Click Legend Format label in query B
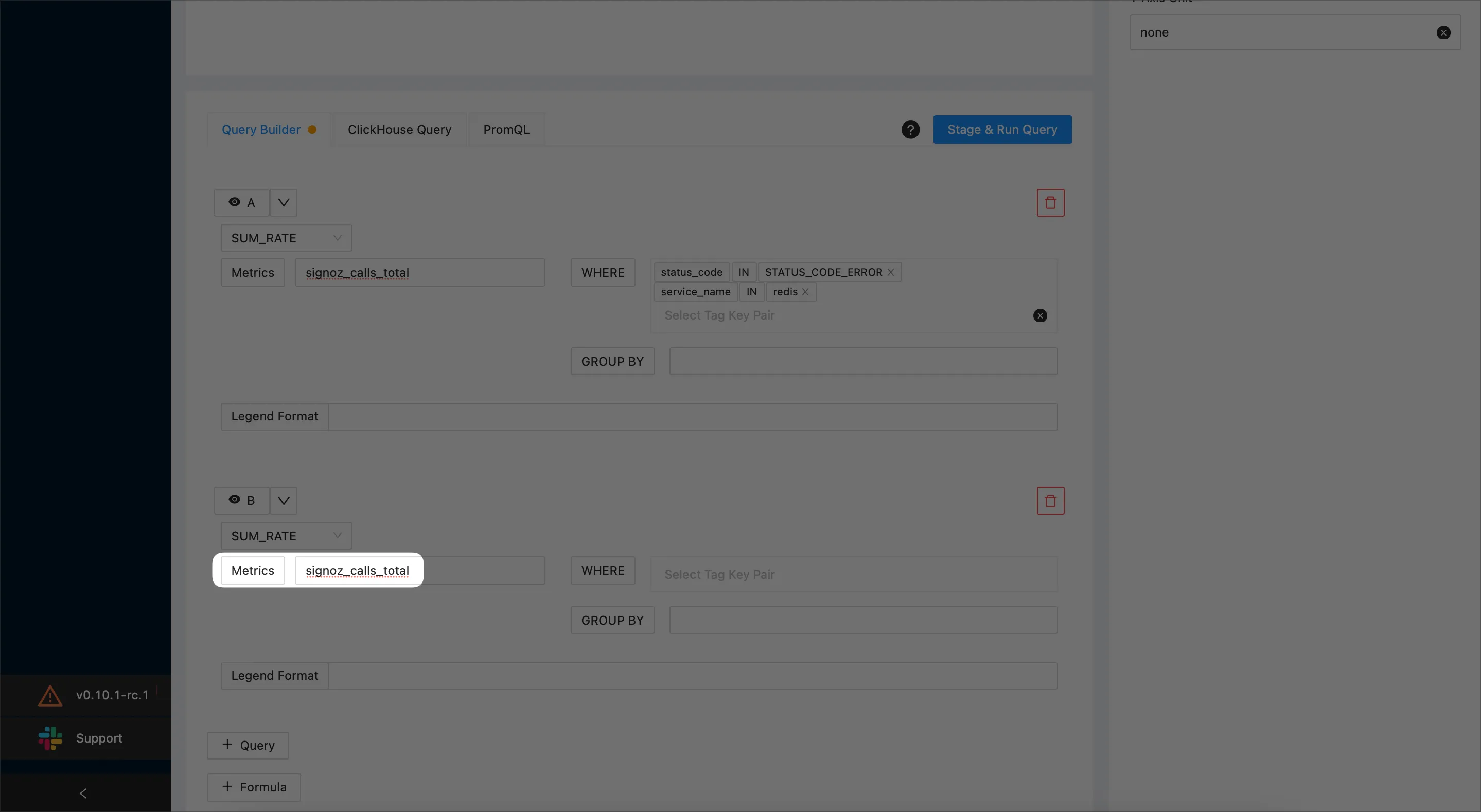The image size is (1481, 812). (275, 676)
